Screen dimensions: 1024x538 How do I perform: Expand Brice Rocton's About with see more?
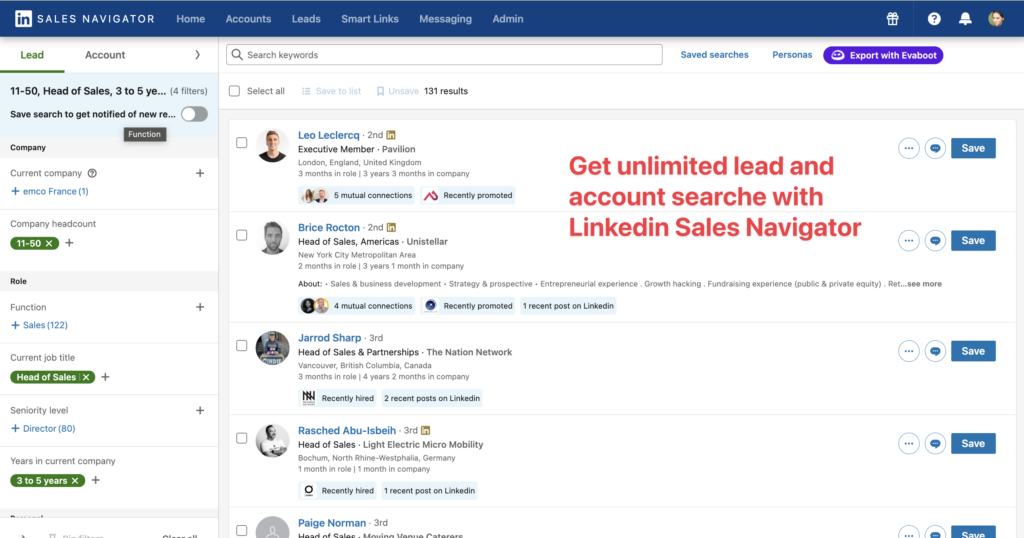pos(923,284)
